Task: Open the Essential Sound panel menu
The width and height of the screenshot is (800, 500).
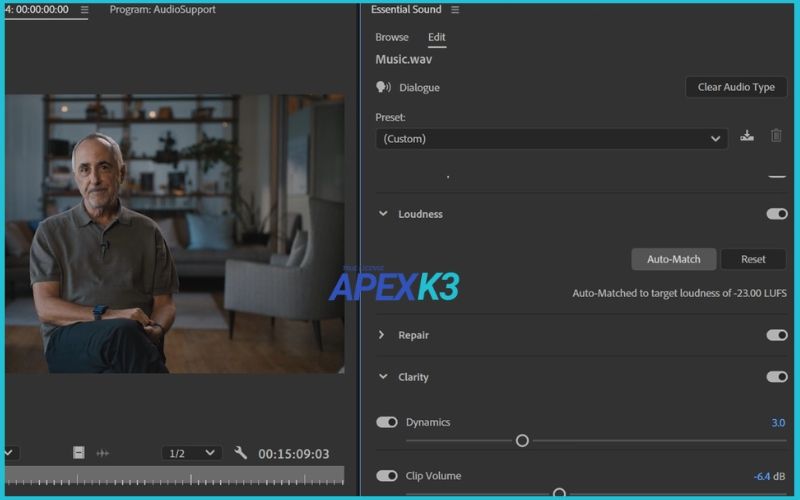Action: [456, 10]
